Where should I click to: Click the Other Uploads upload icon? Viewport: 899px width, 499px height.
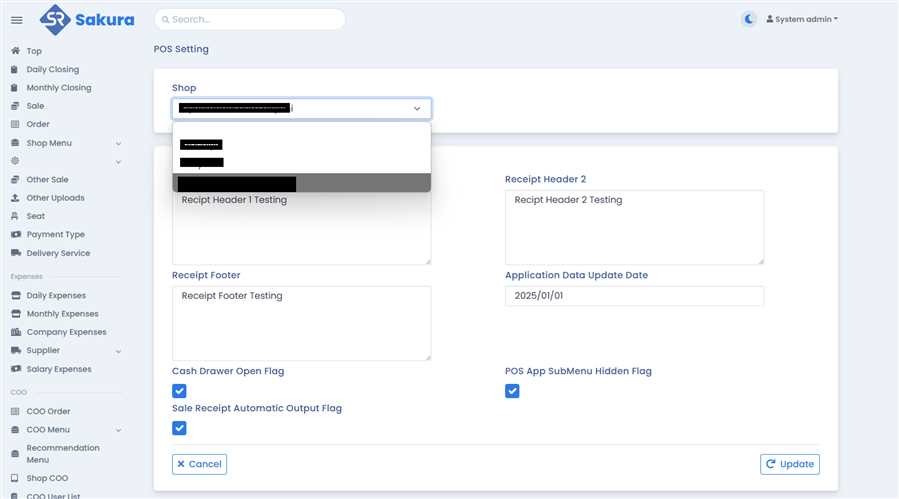pyautogui.click(x=15, y=198)
